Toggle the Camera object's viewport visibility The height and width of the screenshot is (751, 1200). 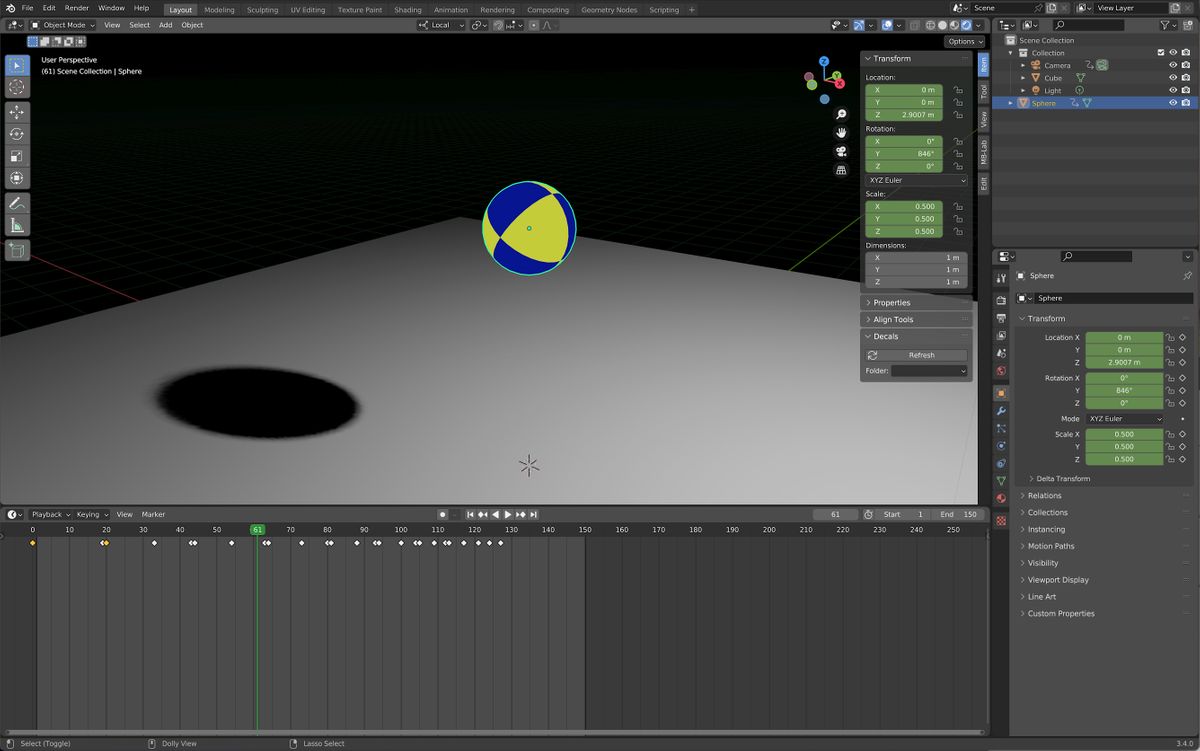point(1173,64)
